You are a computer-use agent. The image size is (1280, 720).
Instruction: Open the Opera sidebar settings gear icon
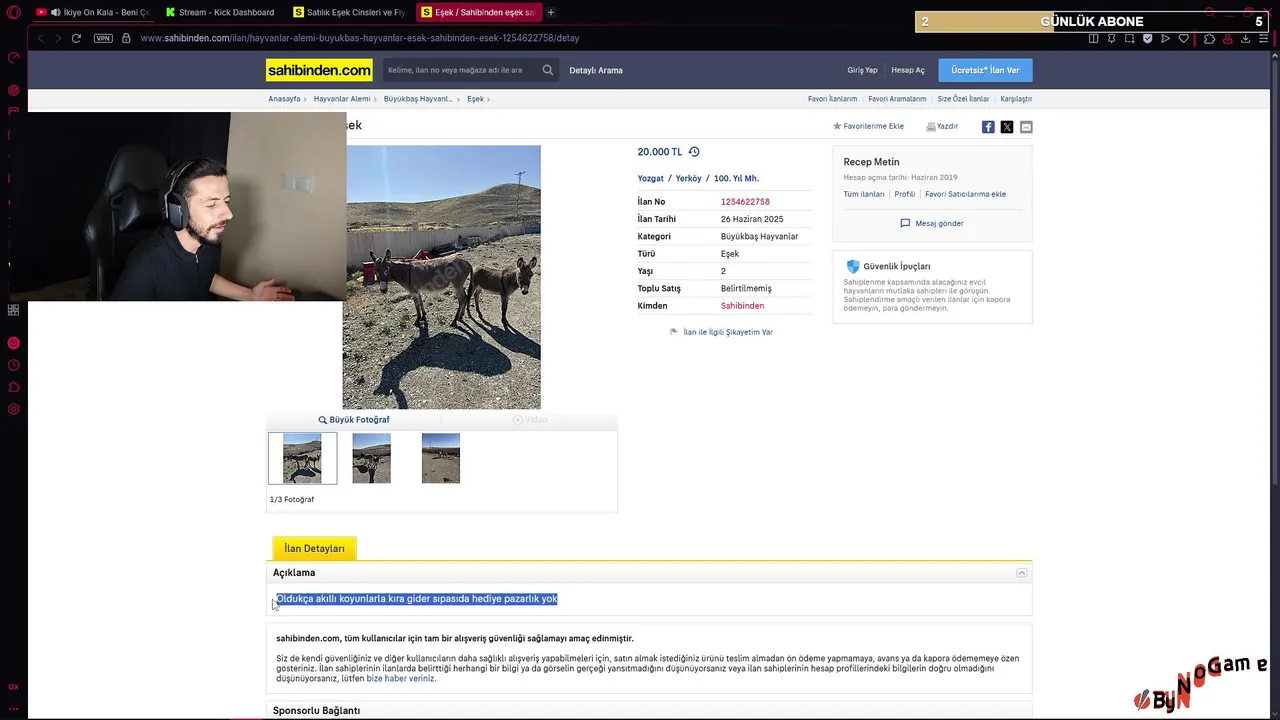click(x=14, y=409)
